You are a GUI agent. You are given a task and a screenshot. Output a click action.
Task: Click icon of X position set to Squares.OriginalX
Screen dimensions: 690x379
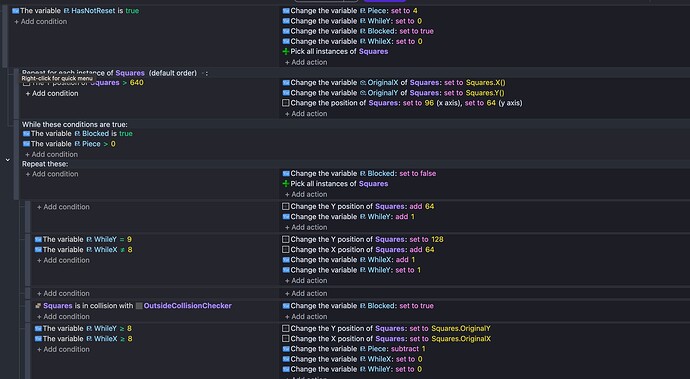click(286, 339)
